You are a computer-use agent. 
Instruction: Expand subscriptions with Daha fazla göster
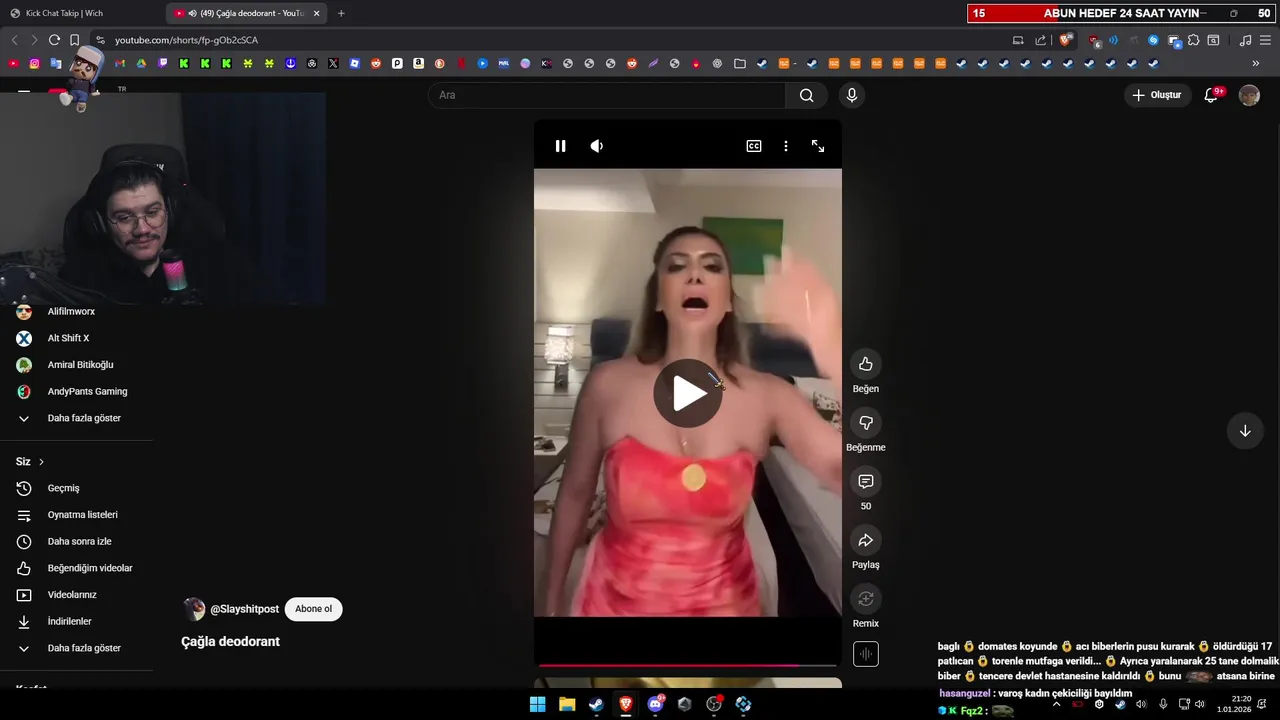pyautogui.click(x=84, y=418)
